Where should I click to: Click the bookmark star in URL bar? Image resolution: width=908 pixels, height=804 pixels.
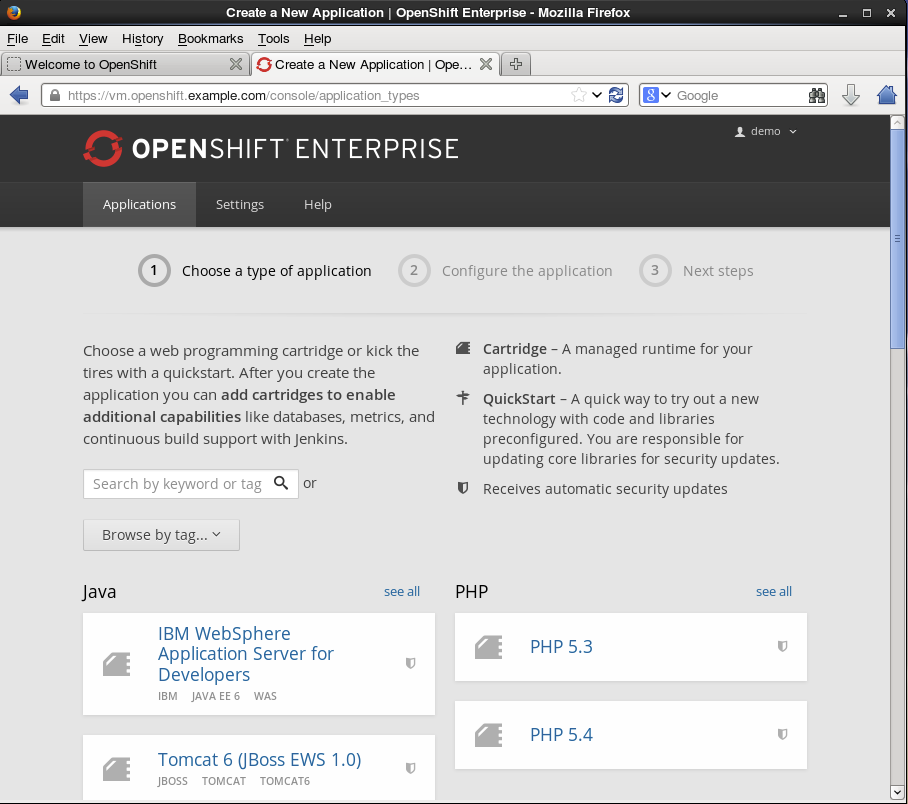pyautogui.click(x=579, y=95)
